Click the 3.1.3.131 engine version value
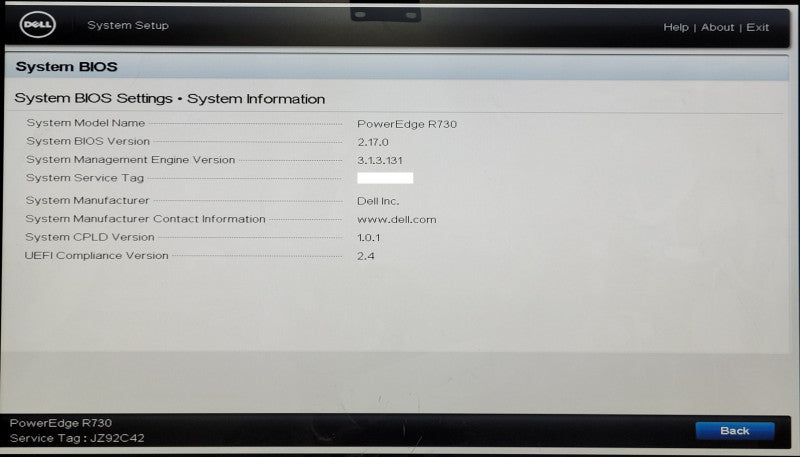 tap(380, 161)
